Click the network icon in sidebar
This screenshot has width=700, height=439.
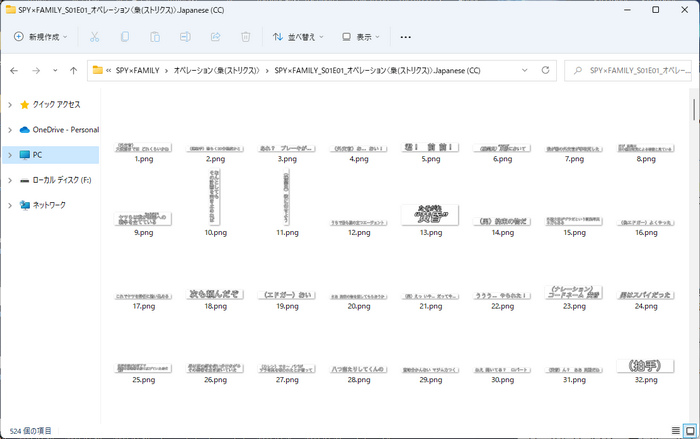[x=25, y=205]
